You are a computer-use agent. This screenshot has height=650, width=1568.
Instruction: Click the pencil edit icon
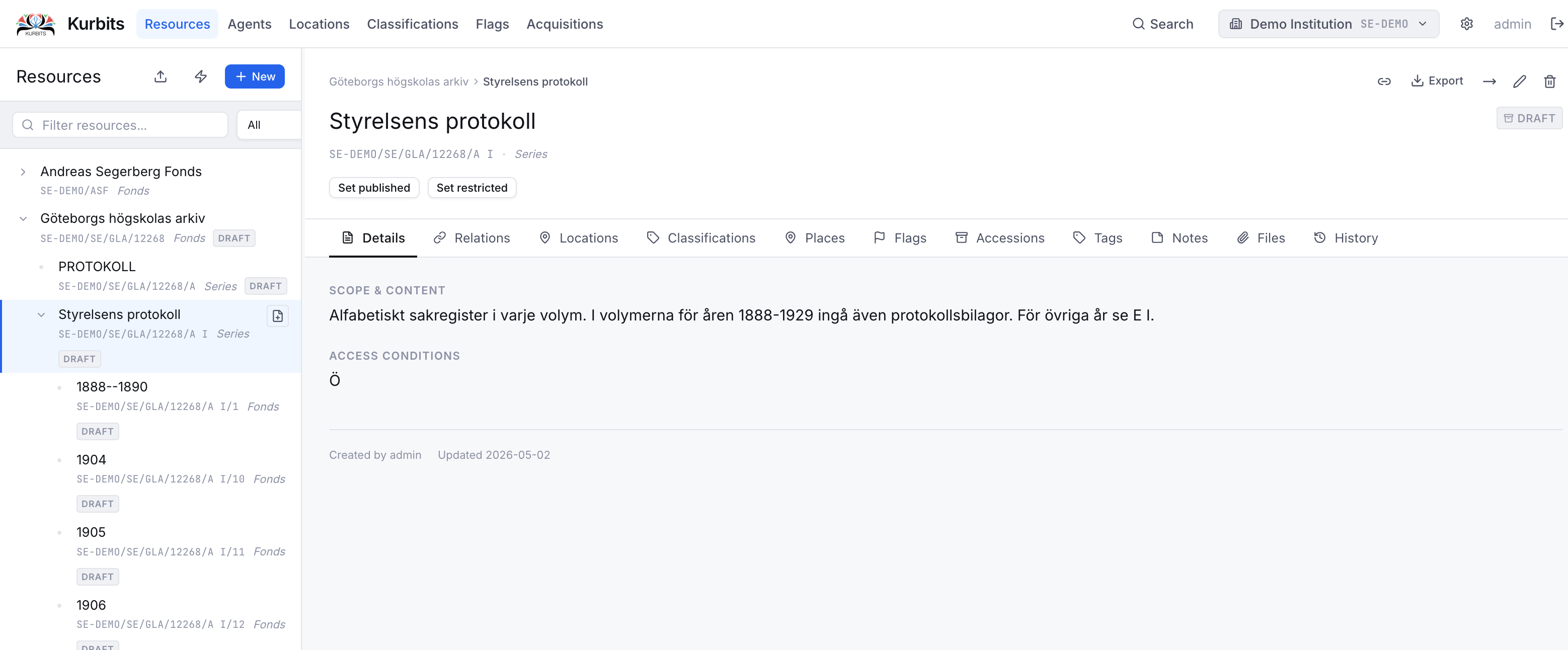(x=1520, y=81)
